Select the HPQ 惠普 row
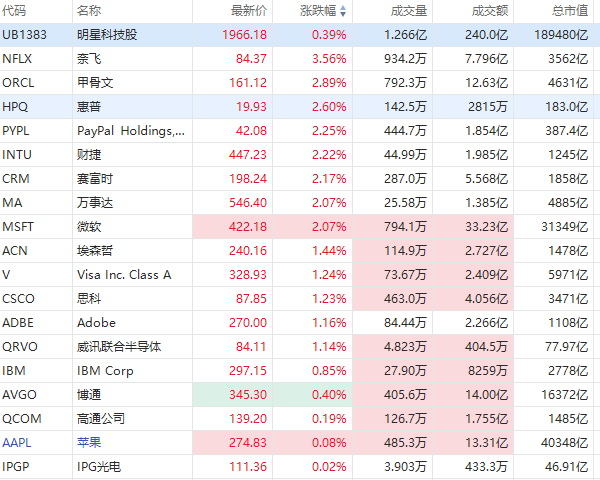The image size is (600, 480). coord(300,106)
